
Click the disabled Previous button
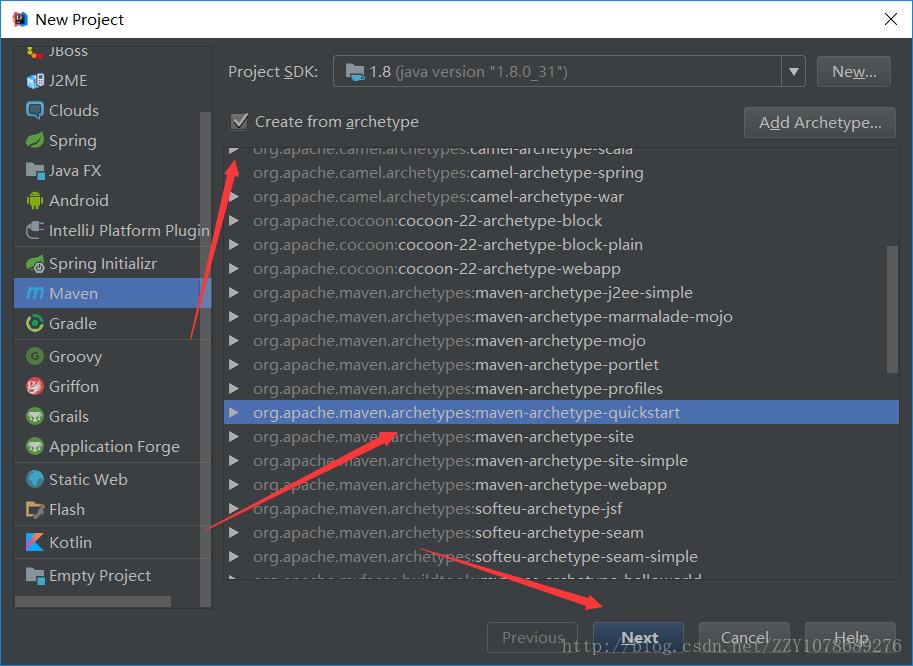pyautogui.click(x=532, y=637)
